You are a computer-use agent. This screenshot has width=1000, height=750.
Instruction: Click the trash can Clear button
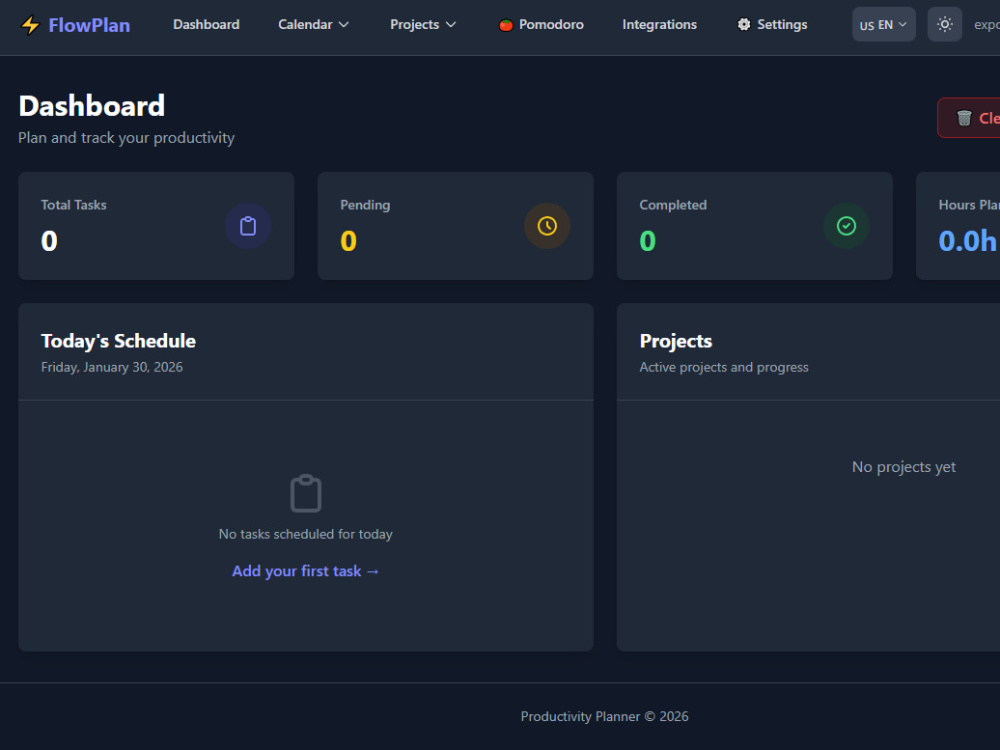(x=969, y=118)
